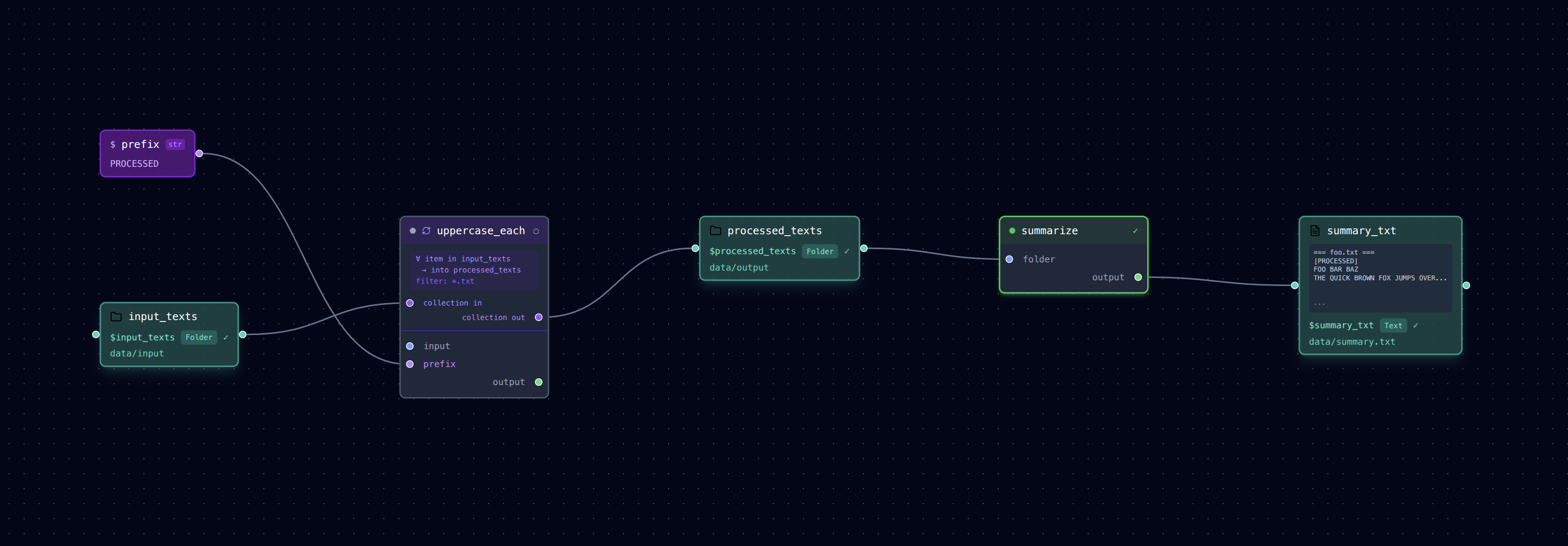Toggle the checkmark on summarize header
Image resolution: width=1568 pixels, height=546 pixels.
[x=1136, y=231]
